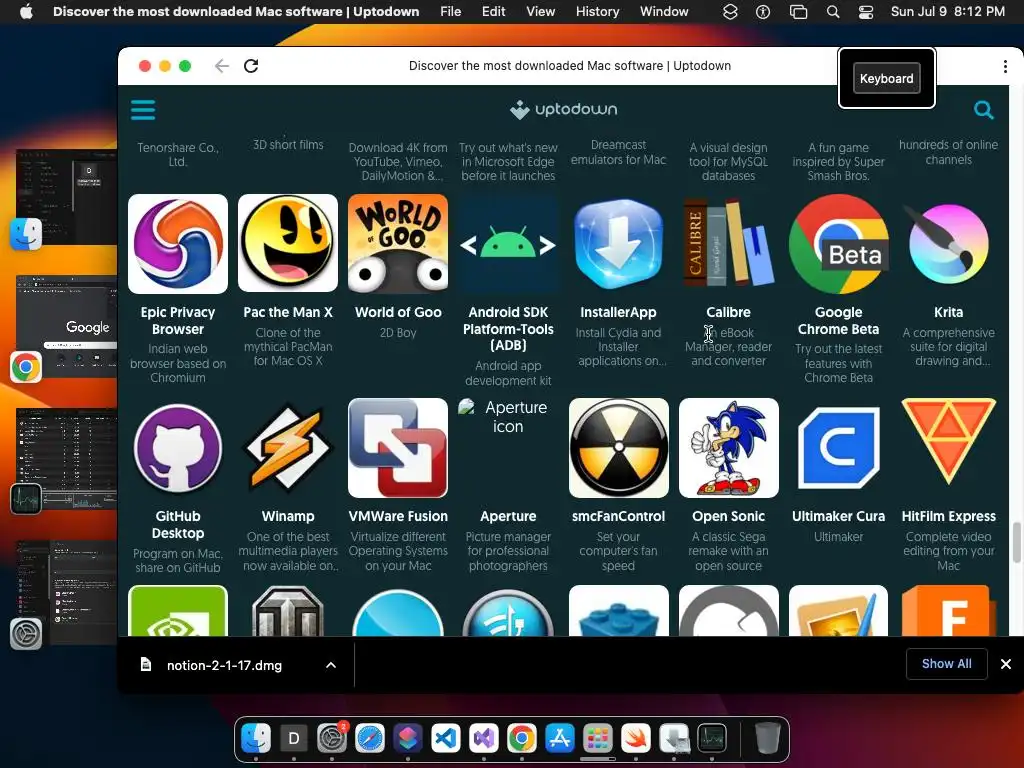Open the Open Sonic icon
Viewport: 1024px width, 768px height.
[x=728, y=448]
